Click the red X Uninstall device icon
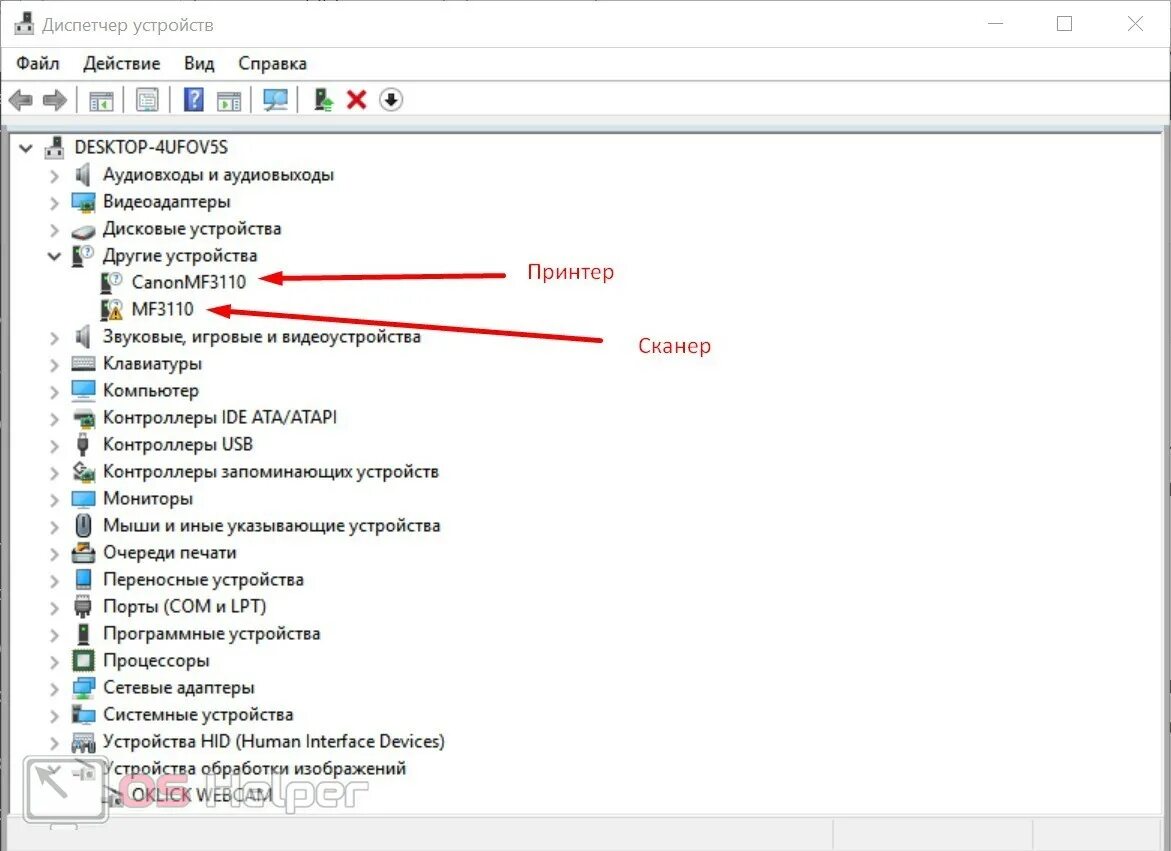The width and height of the screenshot is (1171, 851). [x=356, y=99]
